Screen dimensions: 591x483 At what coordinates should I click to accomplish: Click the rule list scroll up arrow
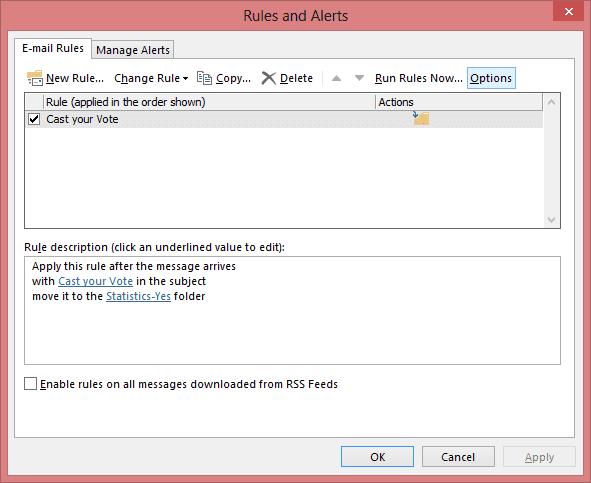(x=551, y=102)
